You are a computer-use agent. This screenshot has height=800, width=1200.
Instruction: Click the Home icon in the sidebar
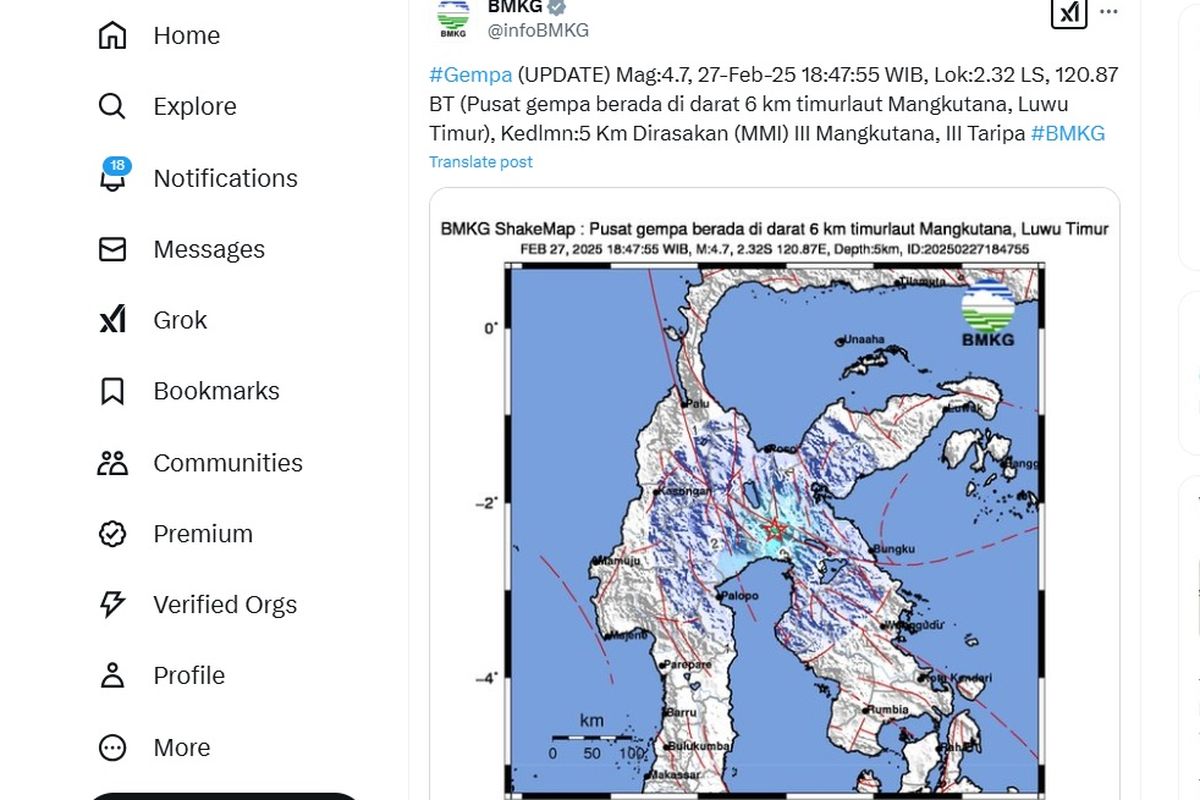point(113,35)
